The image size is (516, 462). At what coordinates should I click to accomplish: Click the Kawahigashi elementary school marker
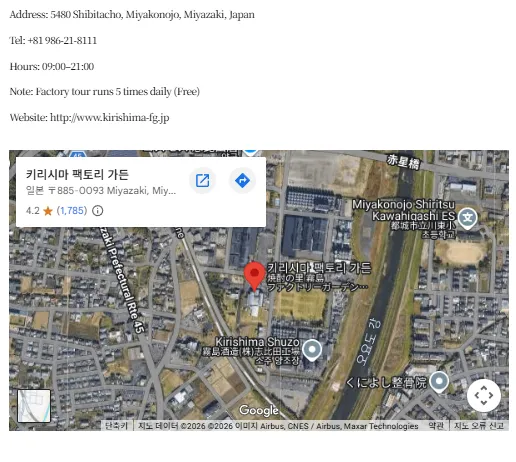pos(468,218)
